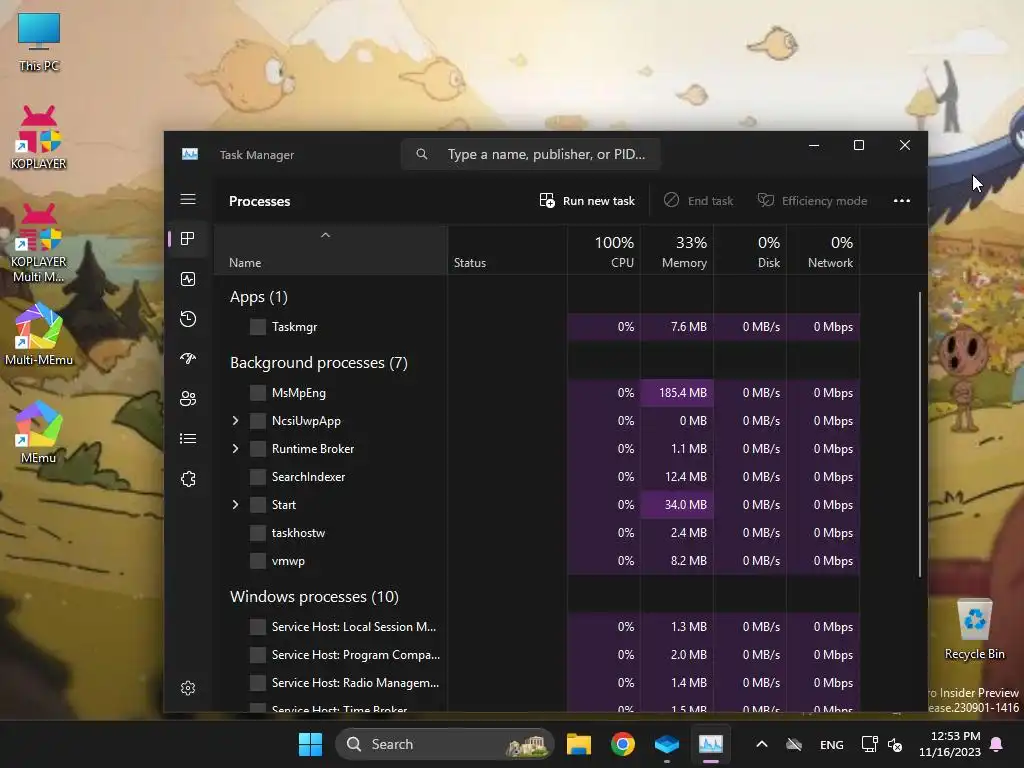Image resolution: width=1024 pixels, height=768 pixels.
Task: Open the Task Manager hamburger navigation menu
Action: pyautogui.click(x=188, y=199)
